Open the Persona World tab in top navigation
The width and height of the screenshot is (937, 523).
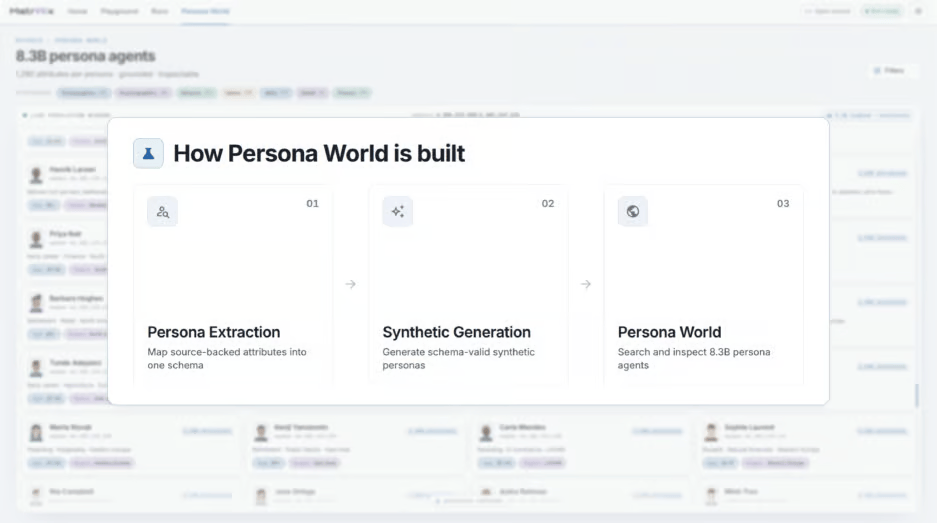pyautogui.click(x=205, y=11)
